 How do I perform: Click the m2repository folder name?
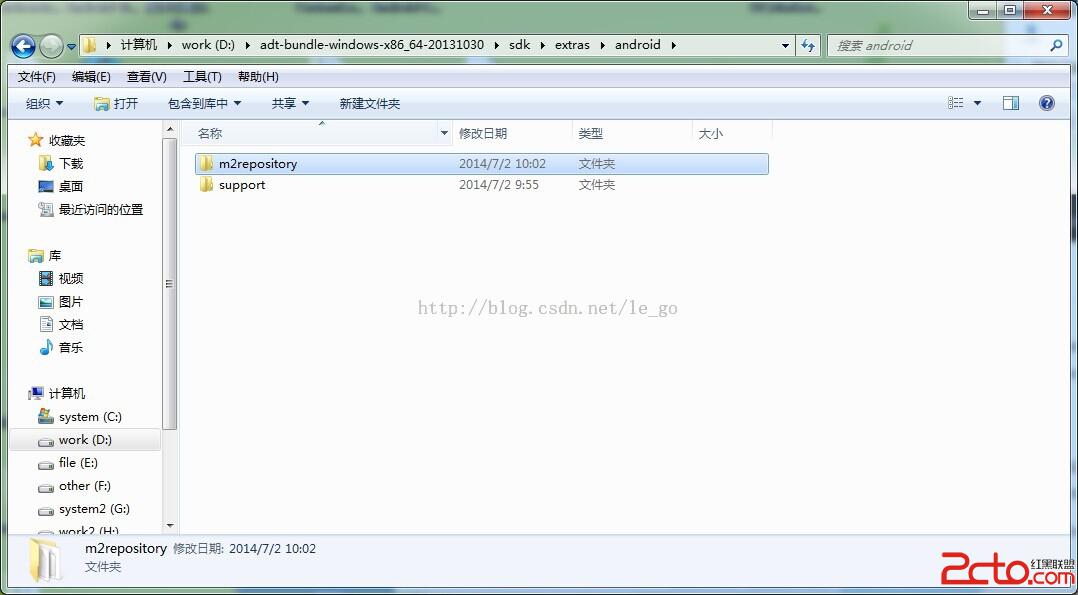point(258,164)
